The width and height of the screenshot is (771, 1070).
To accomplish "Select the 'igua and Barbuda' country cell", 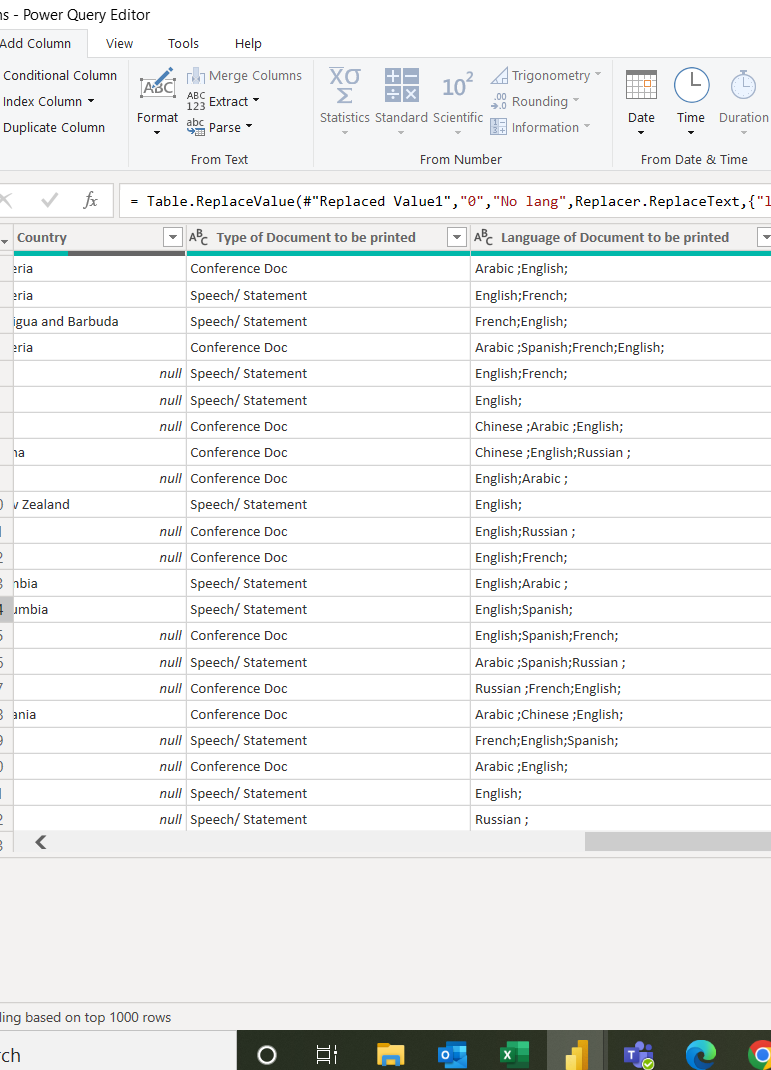I will tap(100, 321).
